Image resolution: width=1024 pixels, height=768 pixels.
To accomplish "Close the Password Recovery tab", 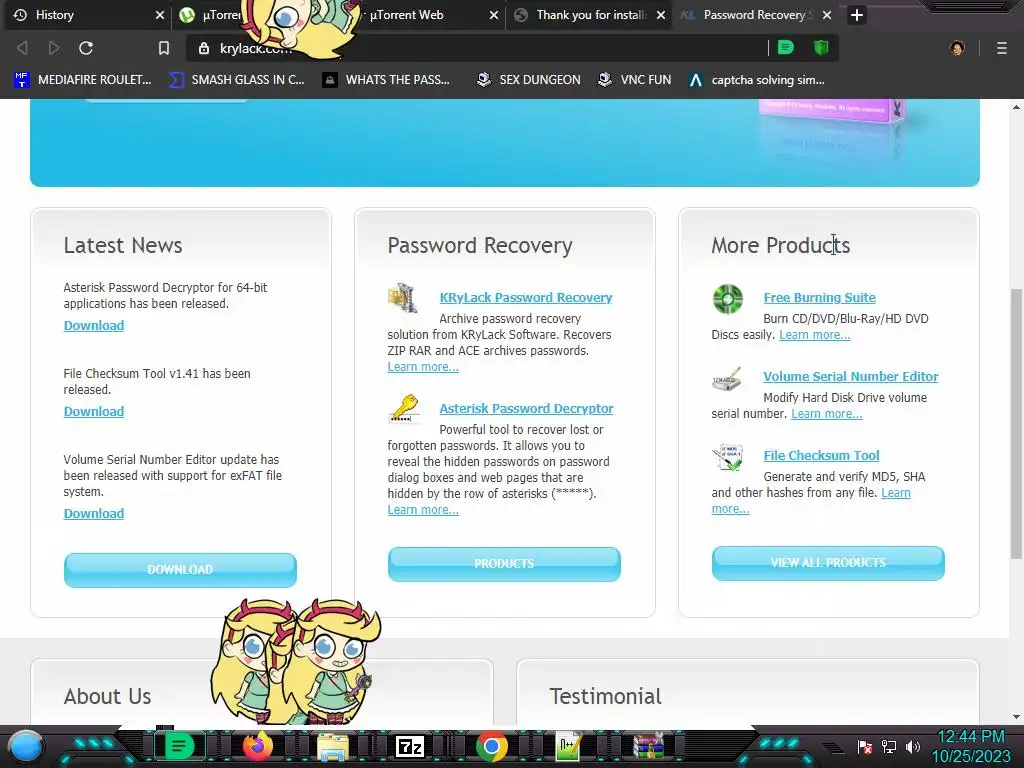I will click(x=827, y=15).
